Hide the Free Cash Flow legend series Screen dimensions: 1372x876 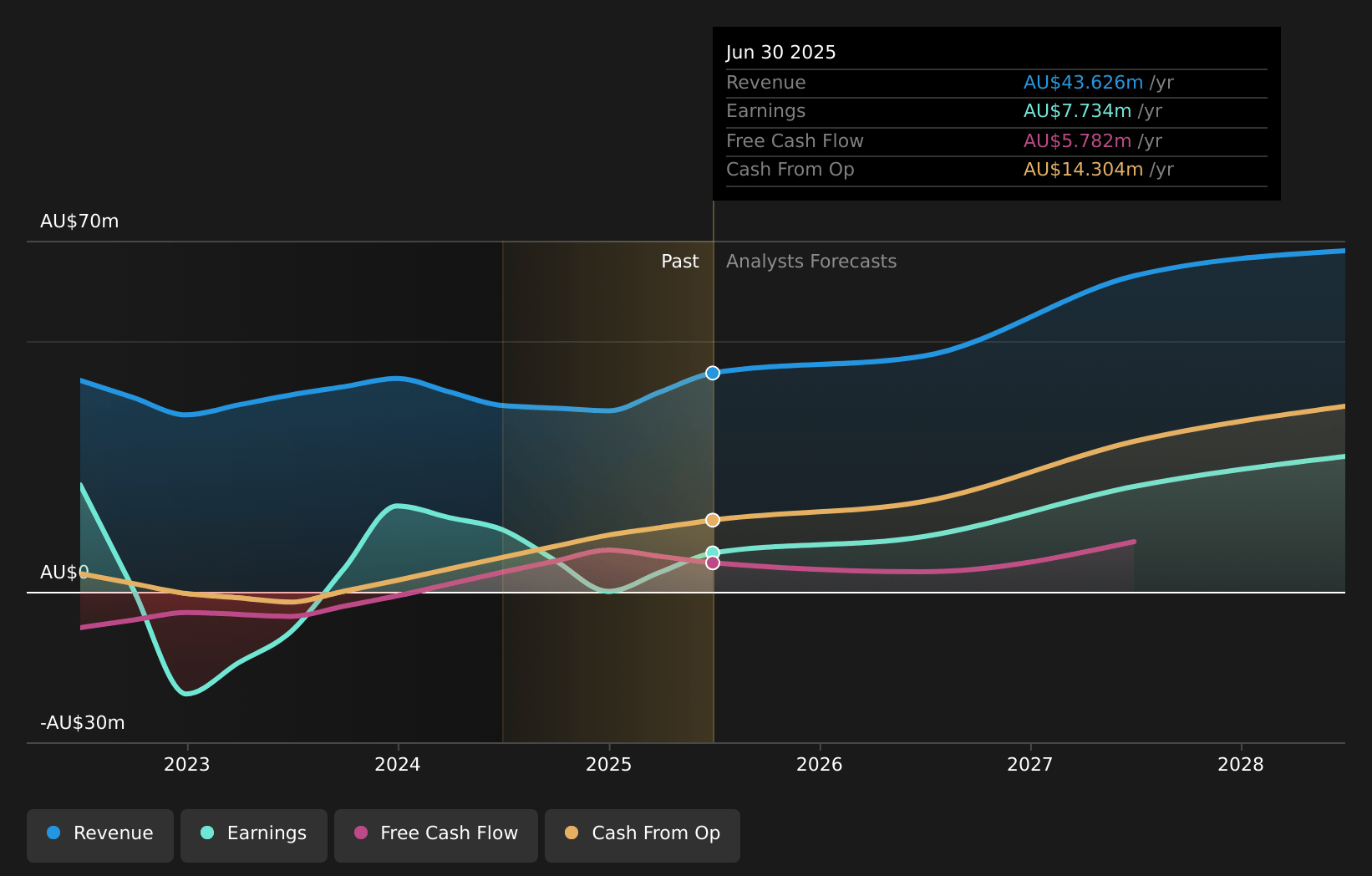(435, 834)
